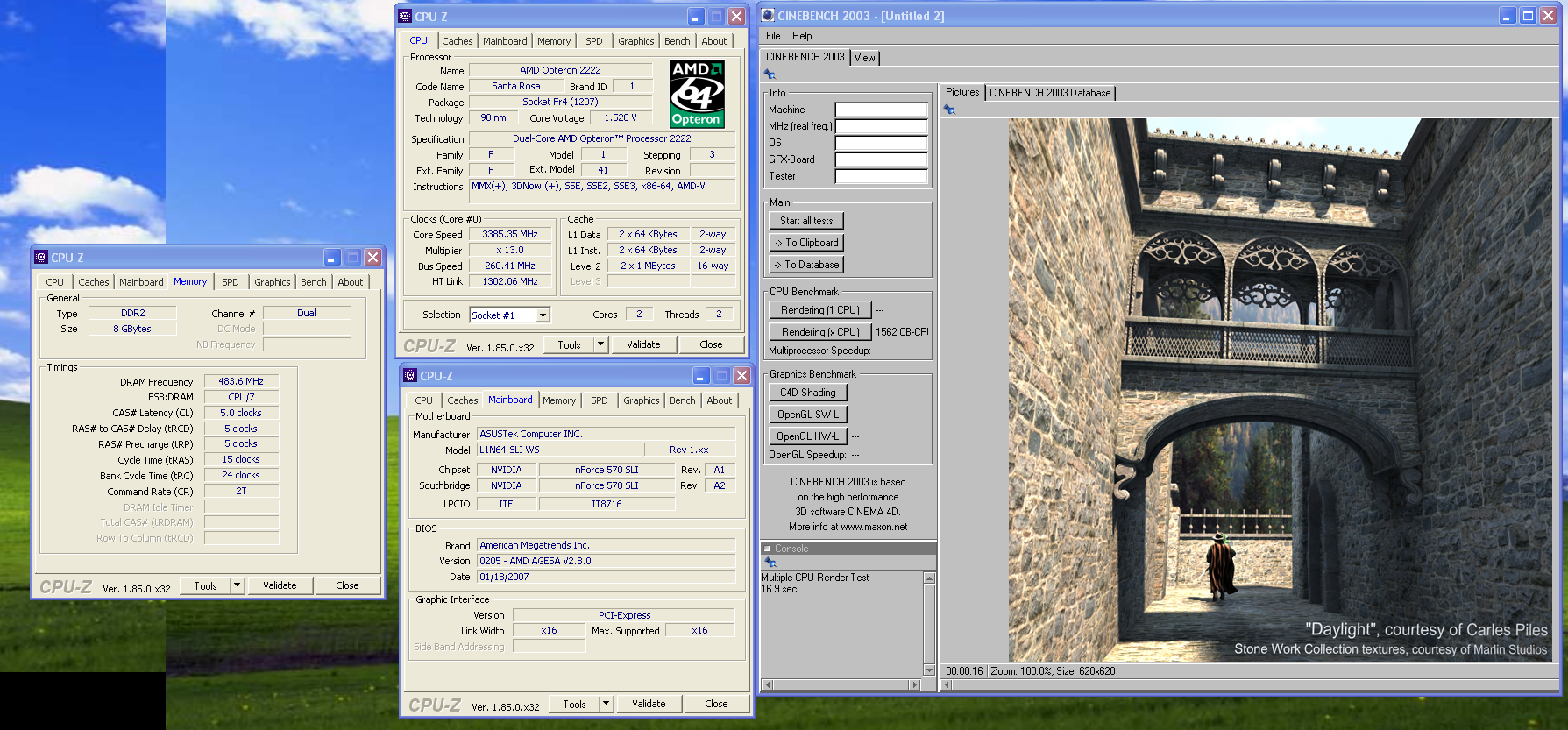Click the CAS# Latency value 5.0 clocks
The height and width of the screenshot is (730, 1568).
click(x=241, y=413)
